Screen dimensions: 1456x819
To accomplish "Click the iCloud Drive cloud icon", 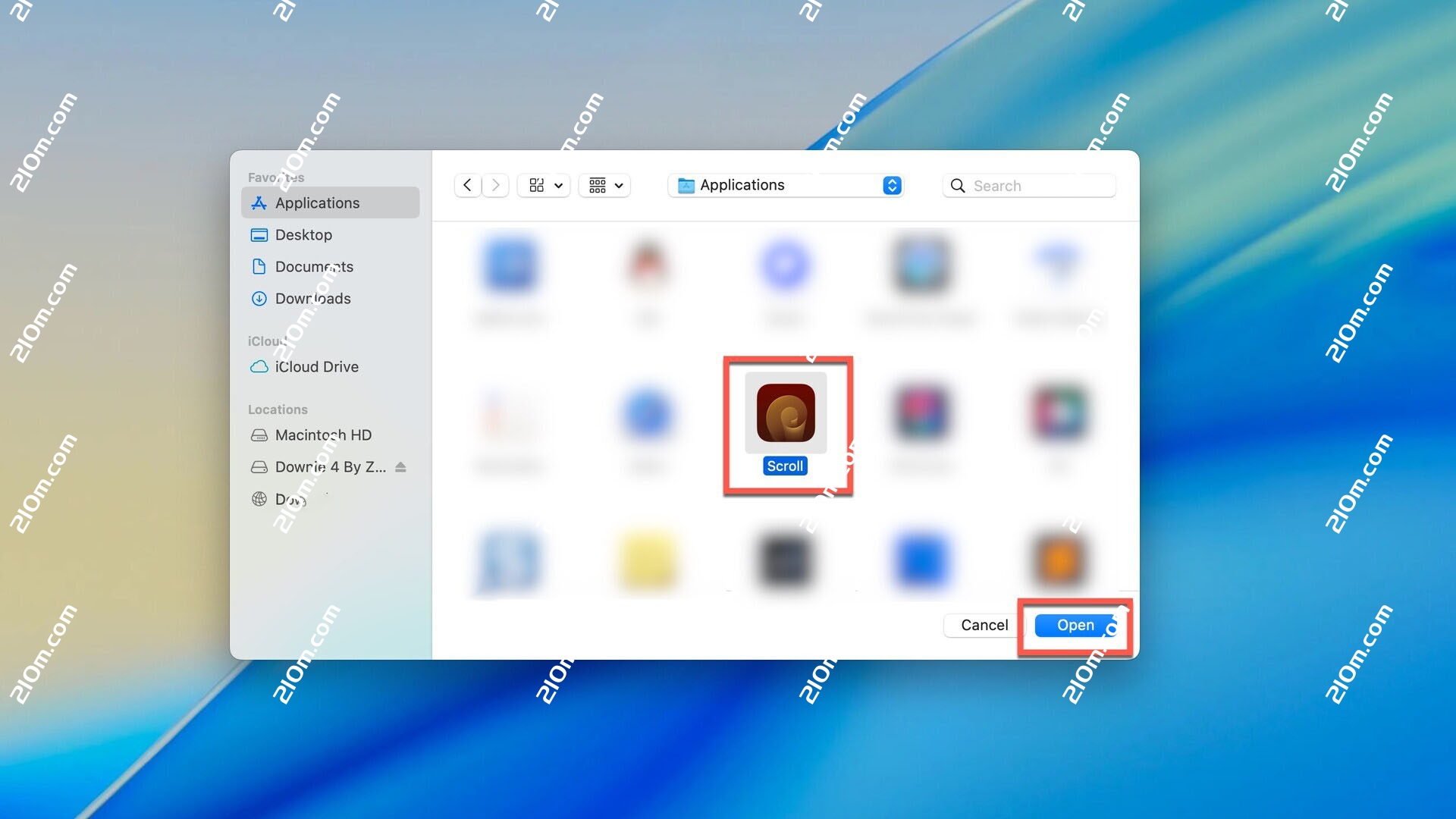I will click(259, 367).
